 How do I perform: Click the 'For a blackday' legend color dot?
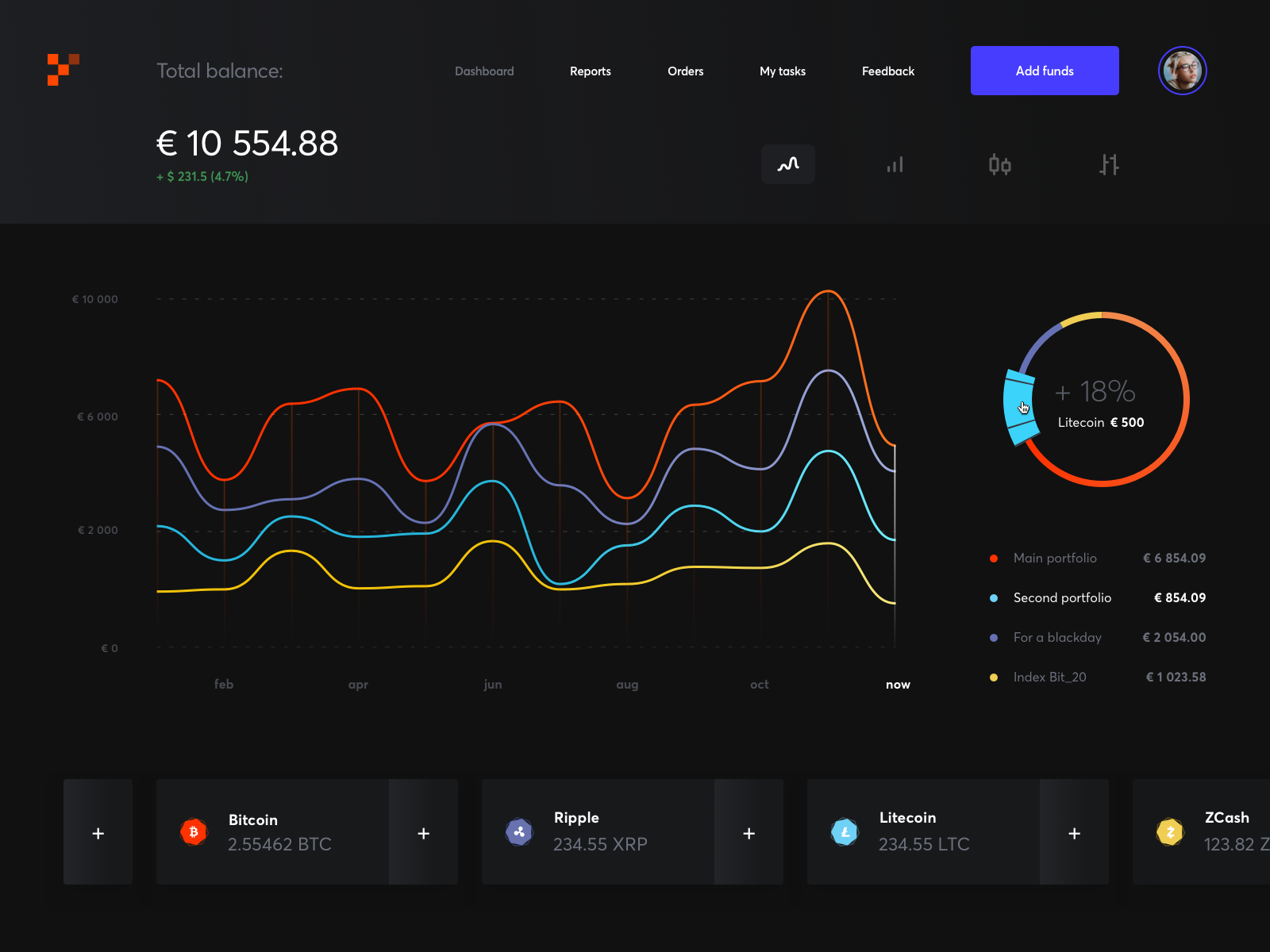coord(994,637)
